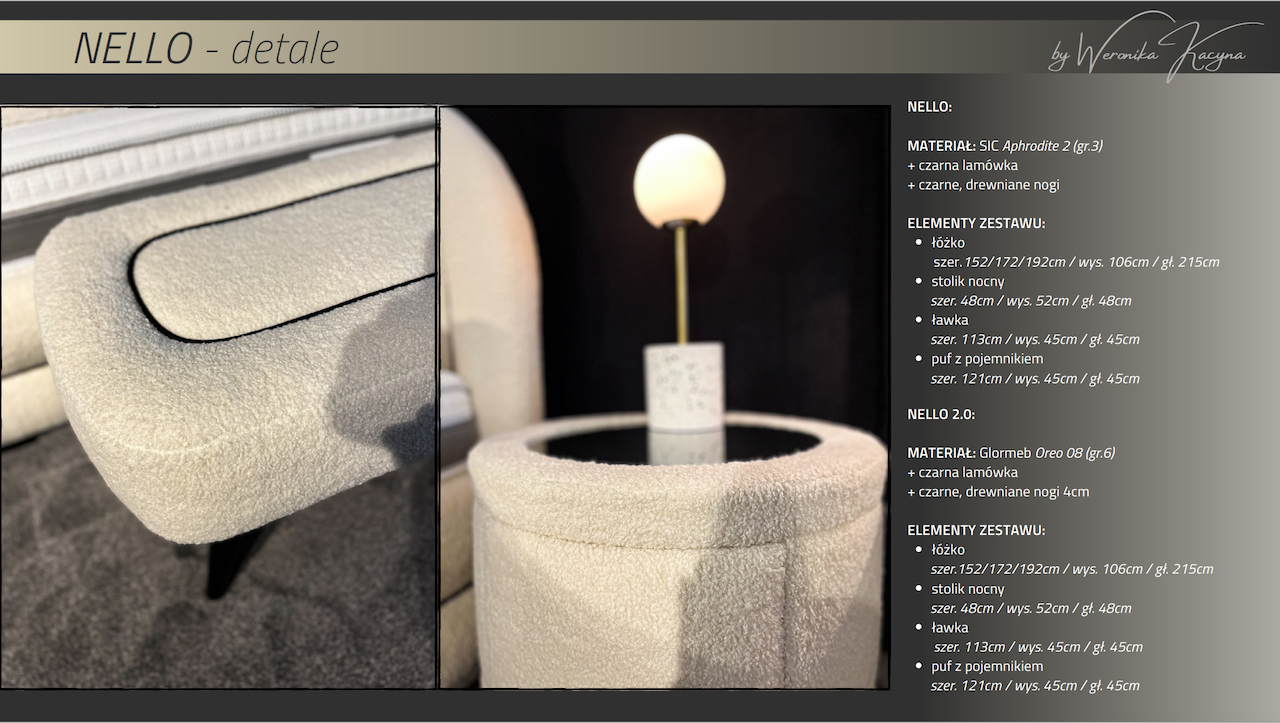The width and height of the screenshot is (1280, 723).
Task: Select "ławka" bullet in the NELLO 2.0 list
Action: pos(949,628)
